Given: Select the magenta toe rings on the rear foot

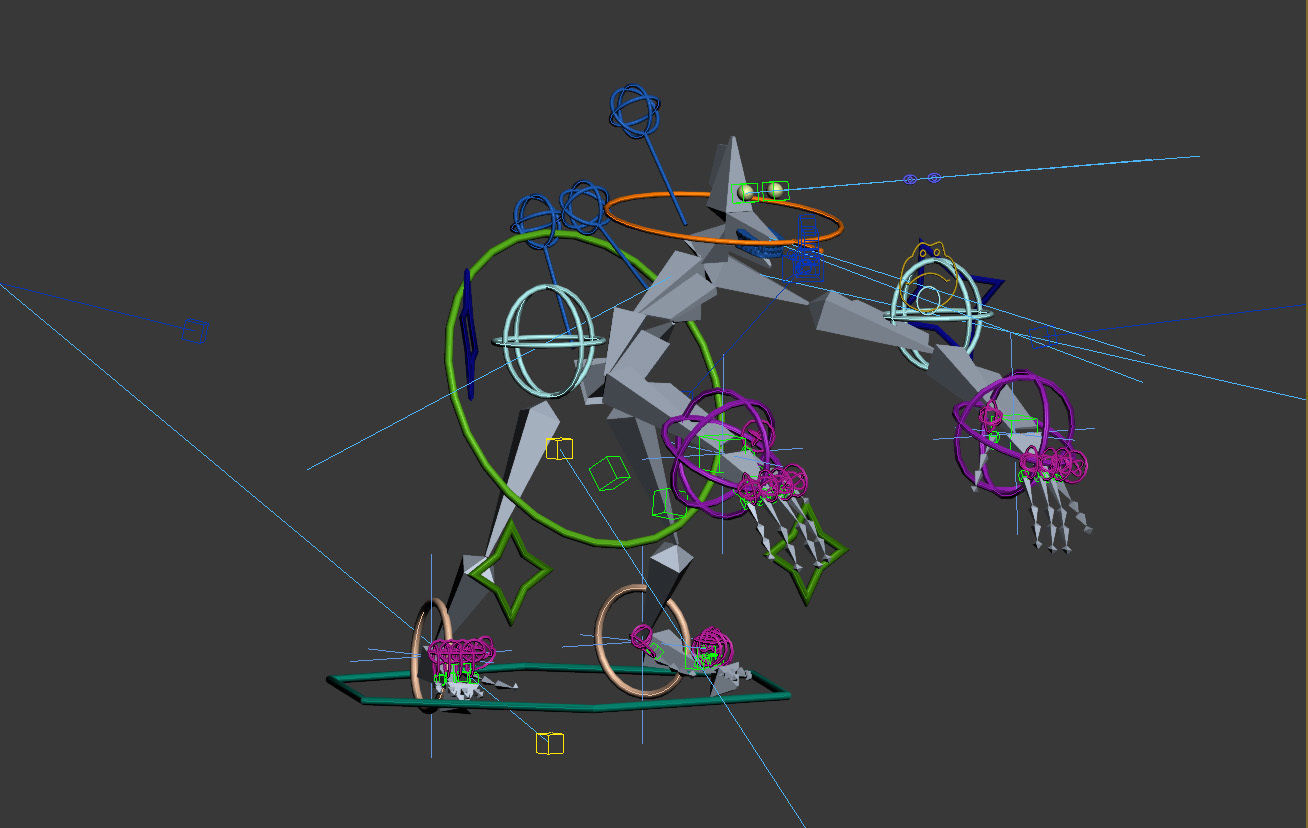Looking at the screenshot, I should pyautogui.click(x=461, y=652).
